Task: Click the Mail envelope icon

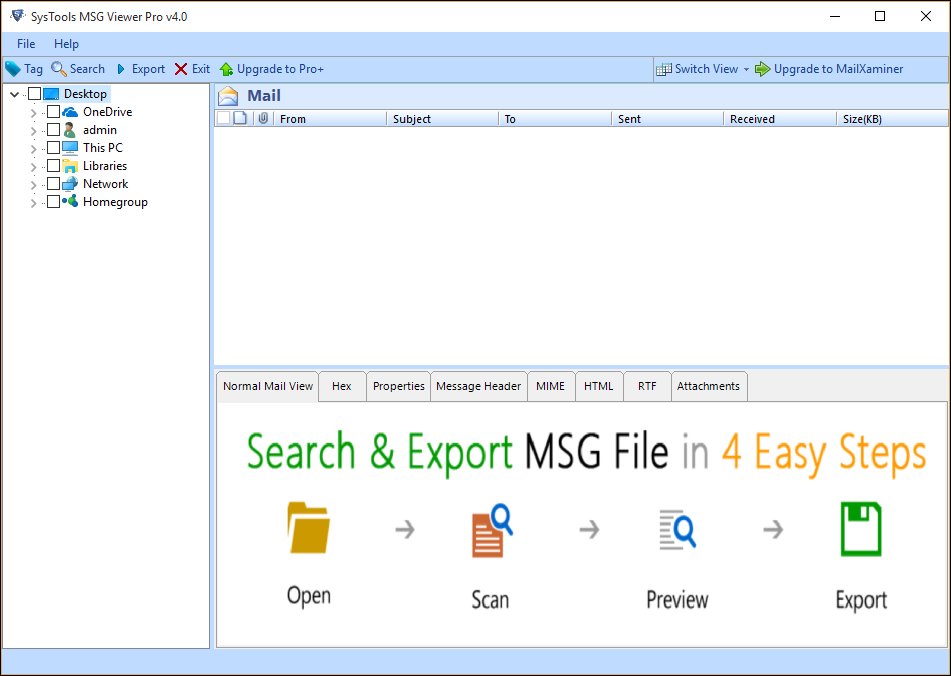Action: 228,96
